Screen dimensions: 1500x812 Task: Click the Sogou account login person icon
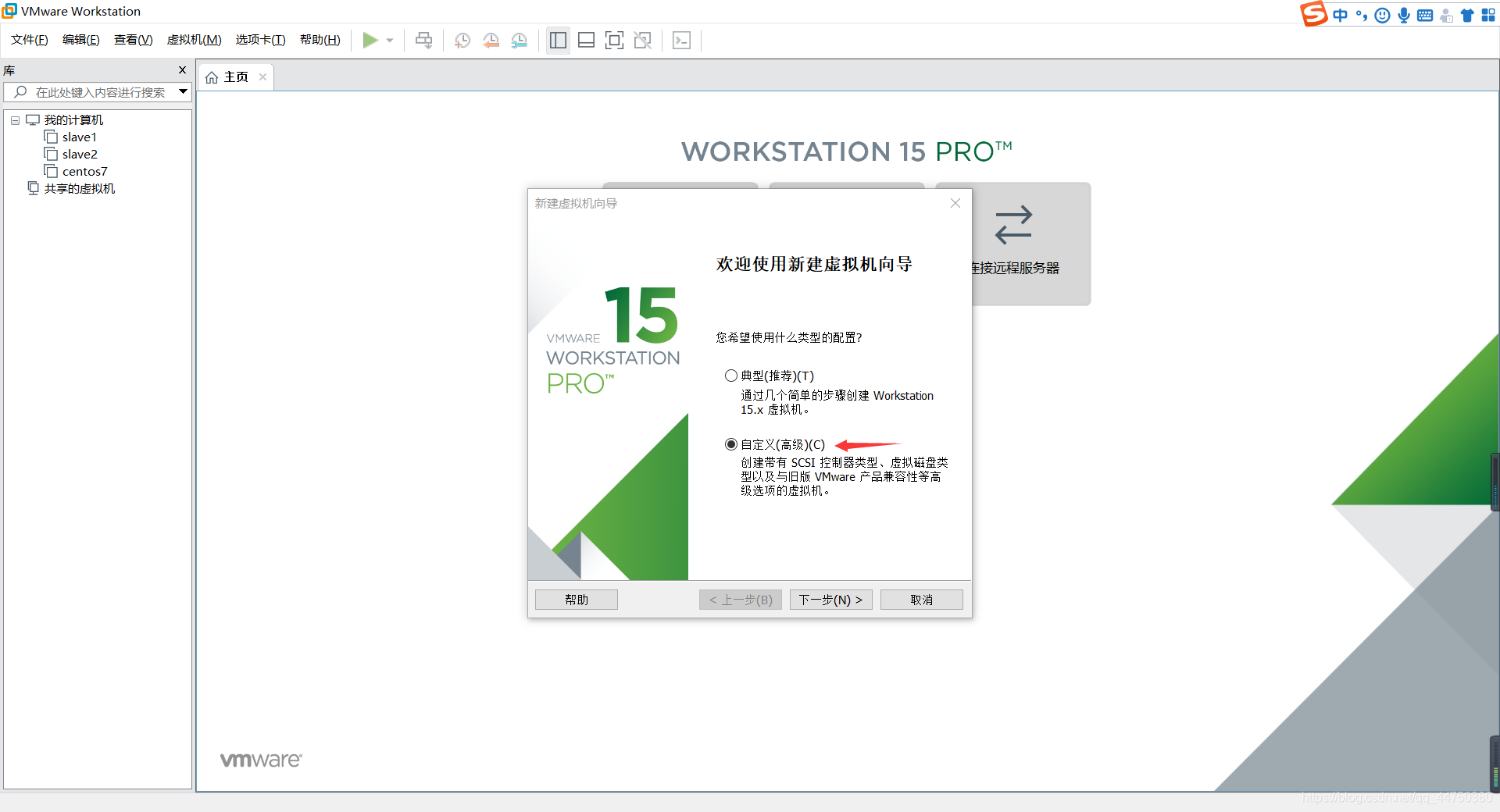pyautogui.click(x=1446, y=15)
